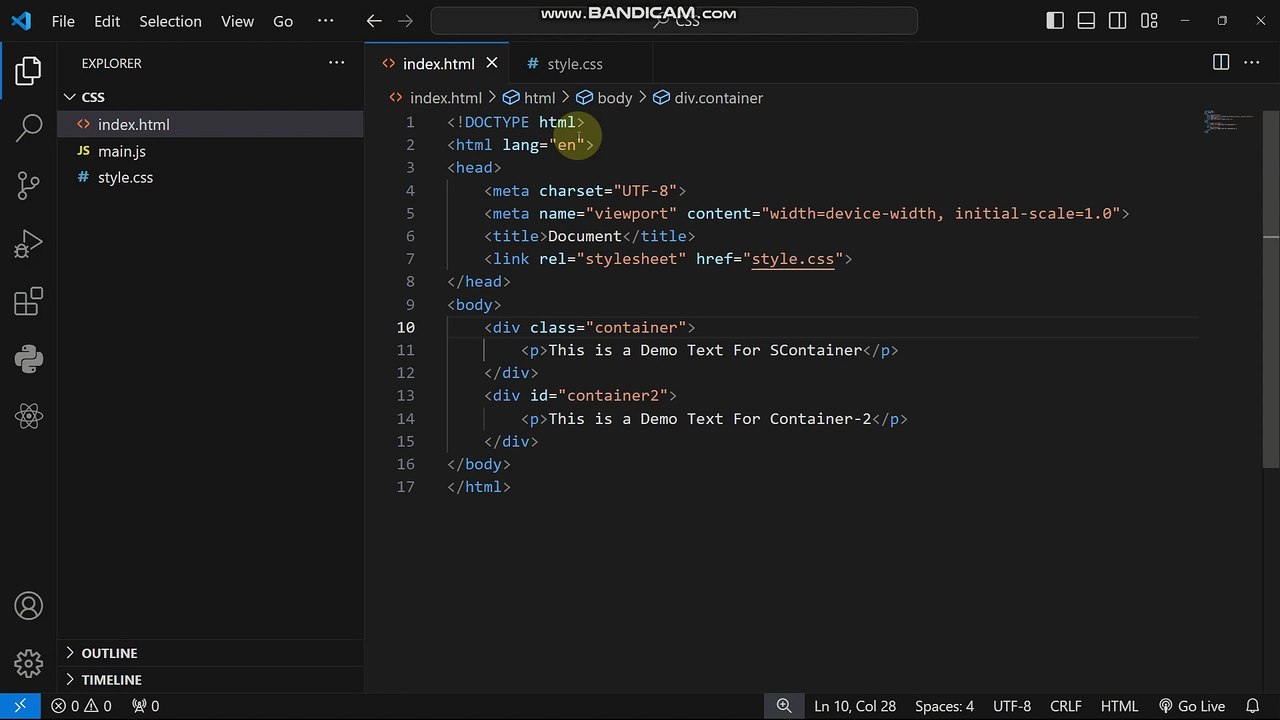This screenshot has height=720, width=1280.
Task: Switch to the style.css tab
Action: coord(574,64)
